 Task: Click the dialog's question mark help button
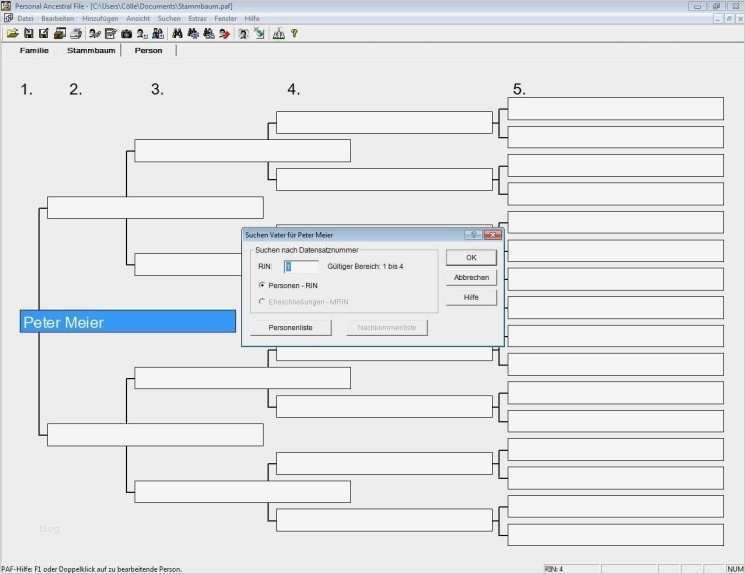(473, 235)
